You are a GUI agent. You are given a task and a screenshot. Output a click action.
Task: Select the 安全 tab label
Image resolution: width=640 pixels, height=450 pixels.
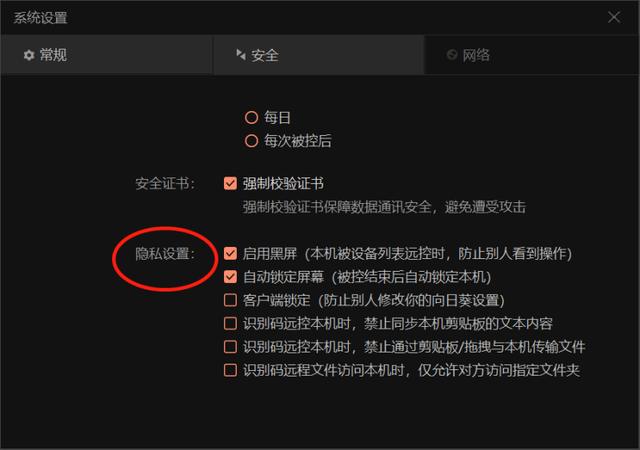pyautogui.click(x=265, y=55)
